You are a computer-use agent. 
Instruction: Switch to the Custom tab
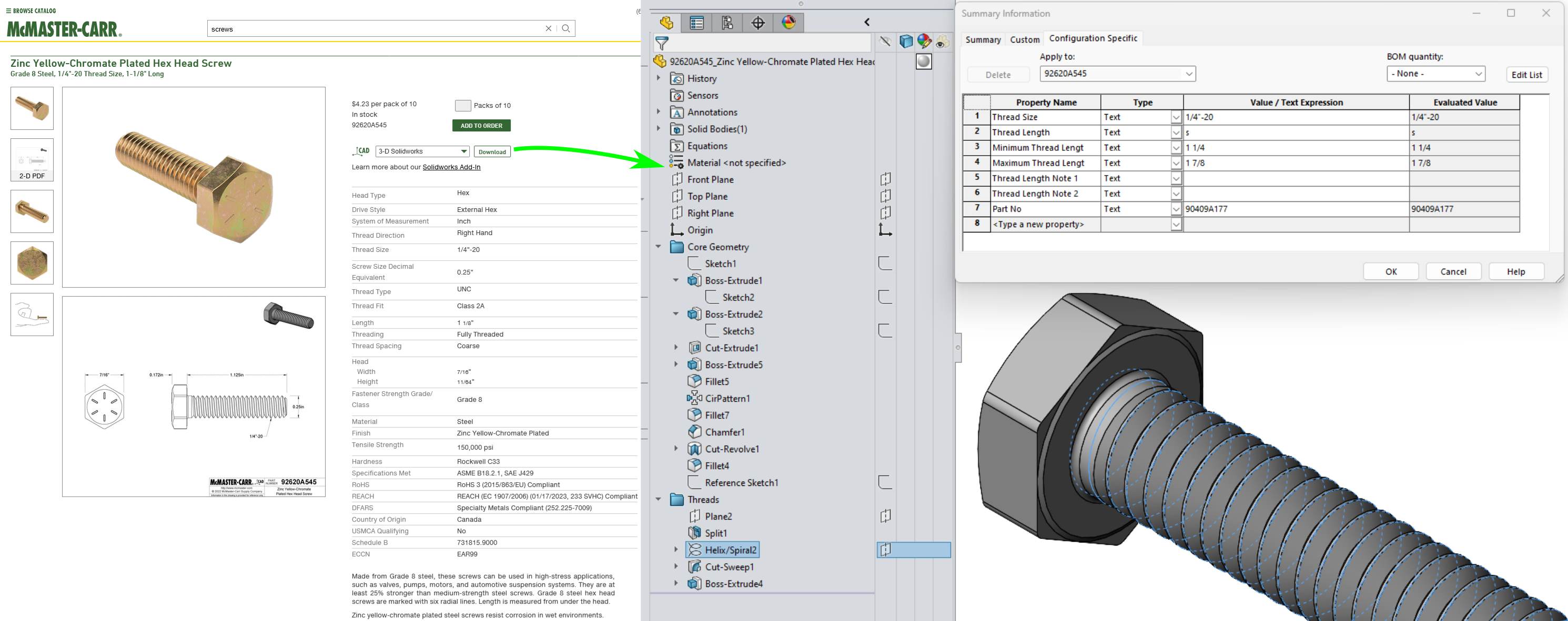(x=1025, y=39)
